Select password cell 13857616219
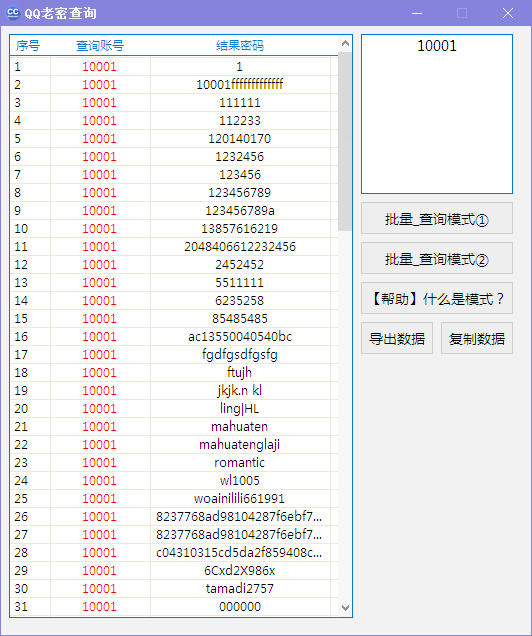The width and height of the screenshot is (532, 636). pos(240,228)
